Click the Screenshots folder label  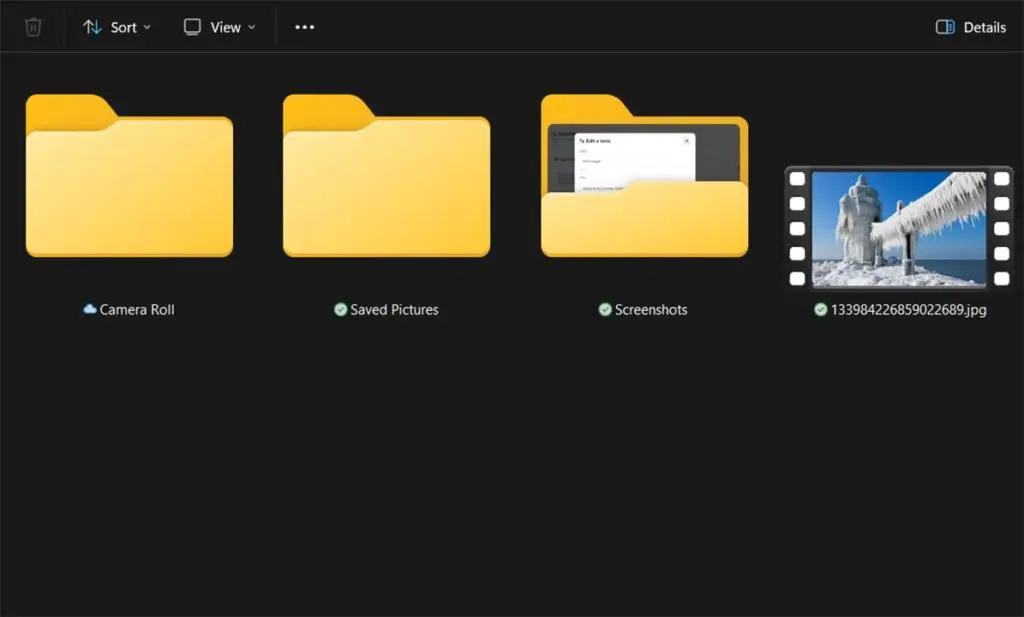651,309
